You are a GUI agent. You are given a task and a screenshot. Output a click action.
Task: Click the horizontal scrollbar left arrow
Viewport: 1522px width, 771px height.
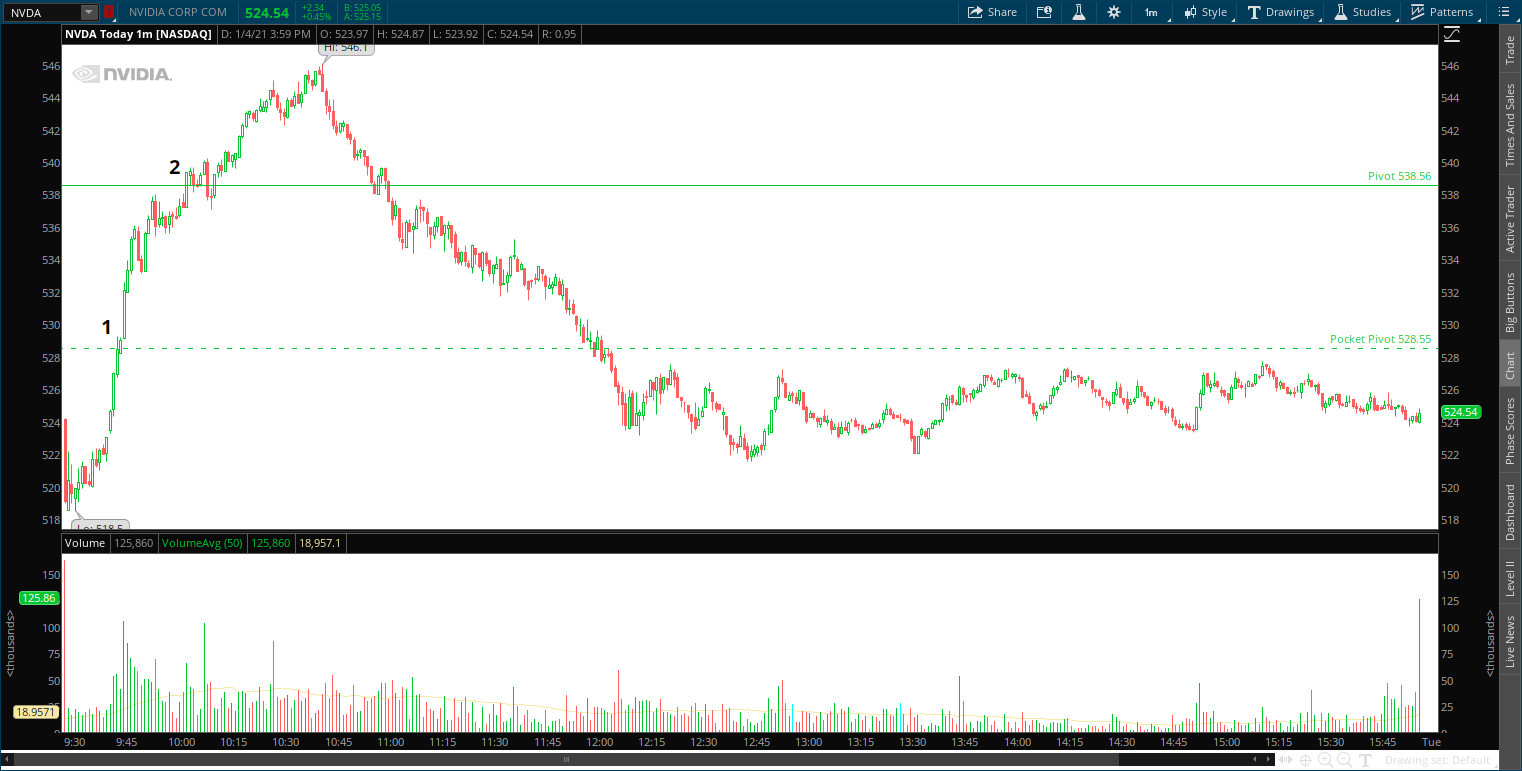[8, 760]
